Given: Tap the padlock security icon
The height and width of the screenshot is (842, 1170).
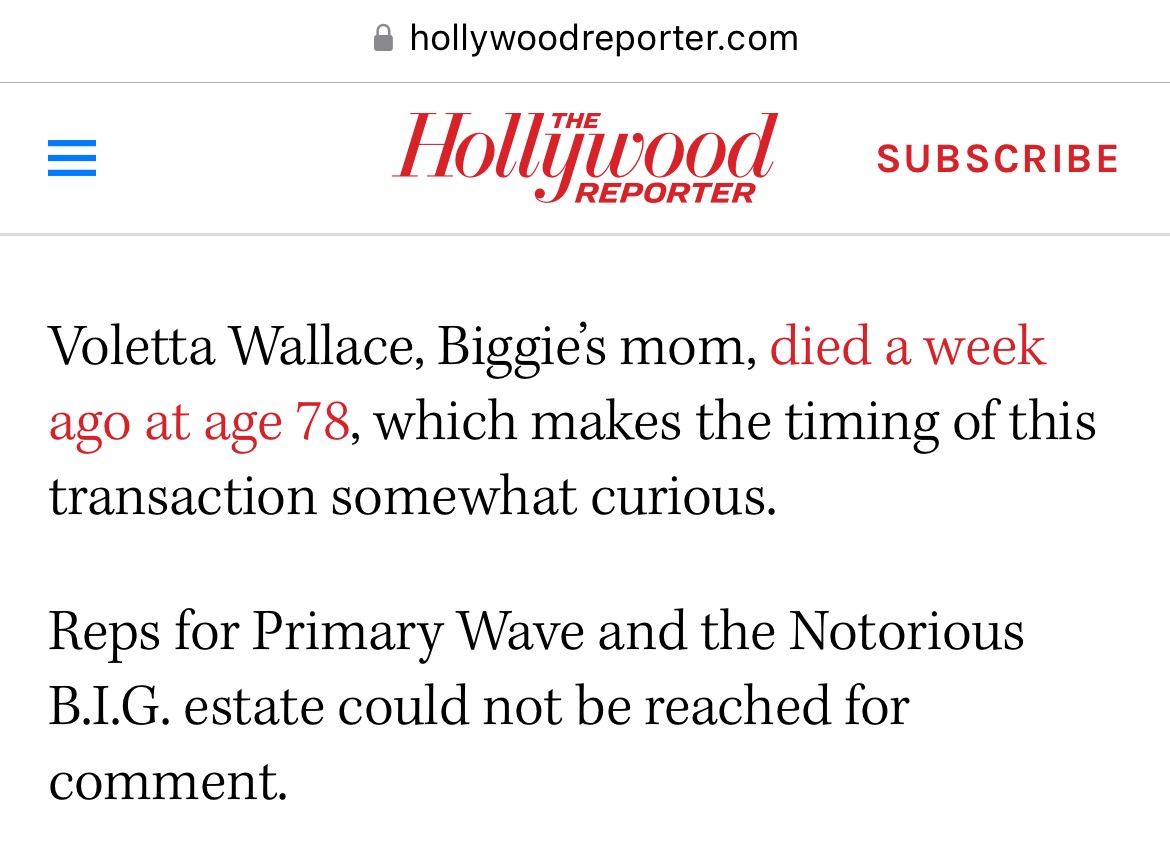Looking at the screenshot, I should pyautogui.click(x=383, y=38).
